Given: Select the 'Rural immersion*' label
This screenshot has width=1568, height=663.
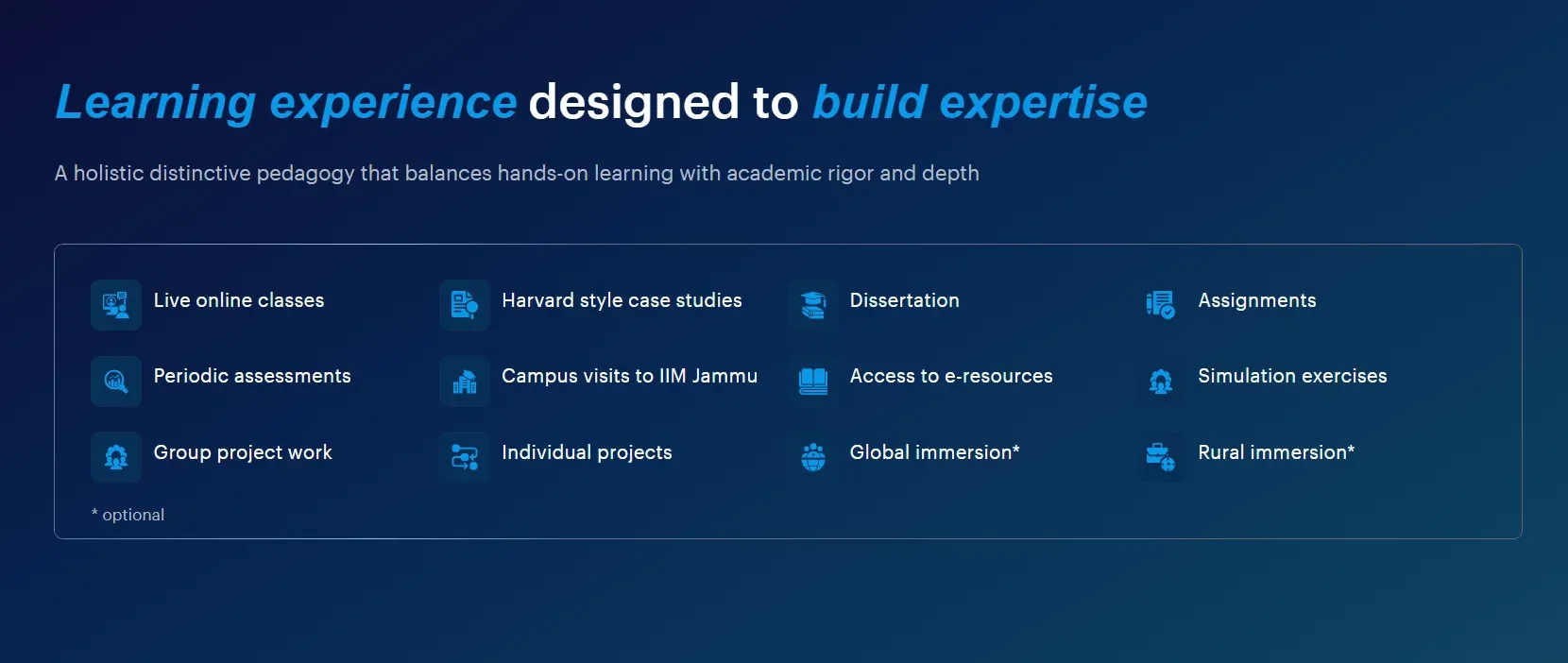Looking at the screenshot, I should click(x=1276, y=452).
